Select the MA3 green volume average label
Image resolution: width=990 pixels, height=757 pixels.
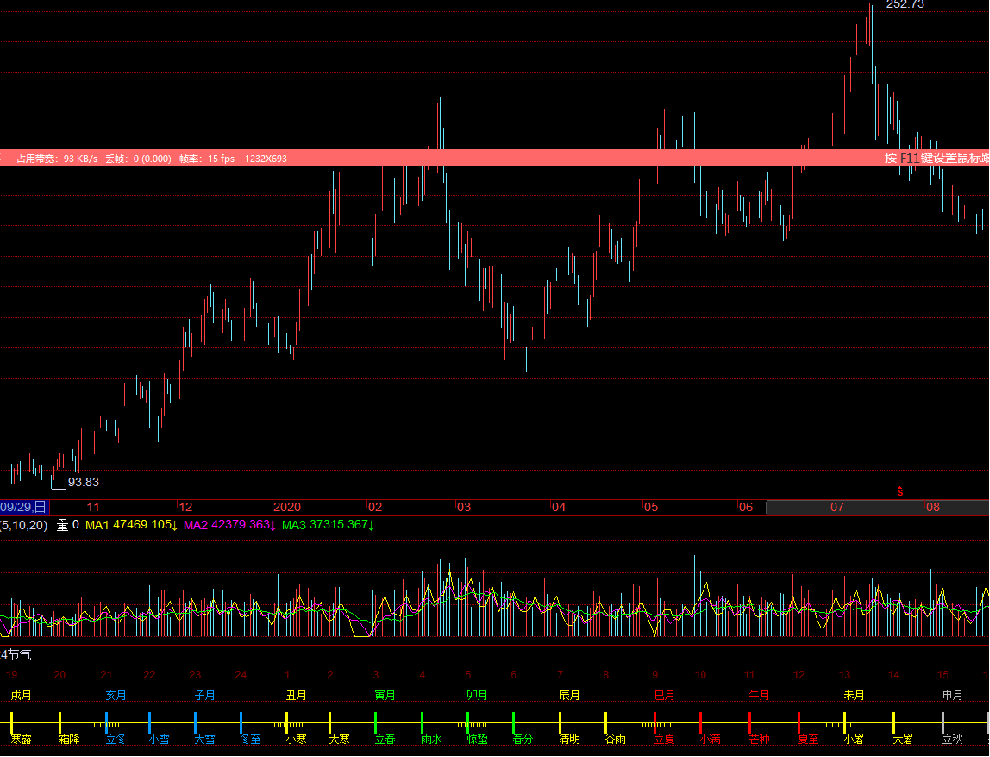tap(328, 525)
